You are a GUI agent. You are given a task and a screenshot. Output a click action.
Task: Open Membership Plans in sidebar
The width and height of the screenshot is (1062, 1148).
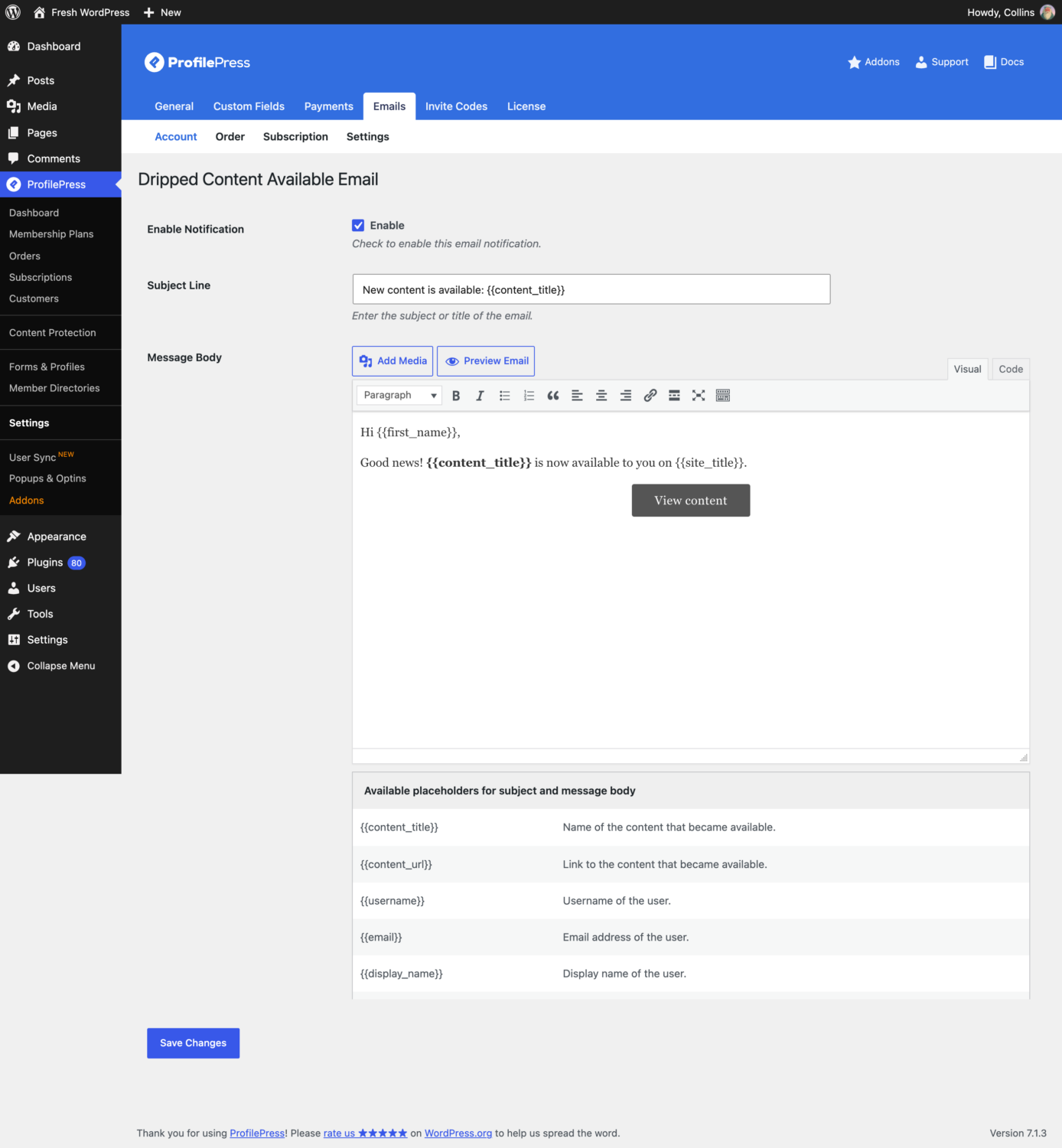coord(51,234)
